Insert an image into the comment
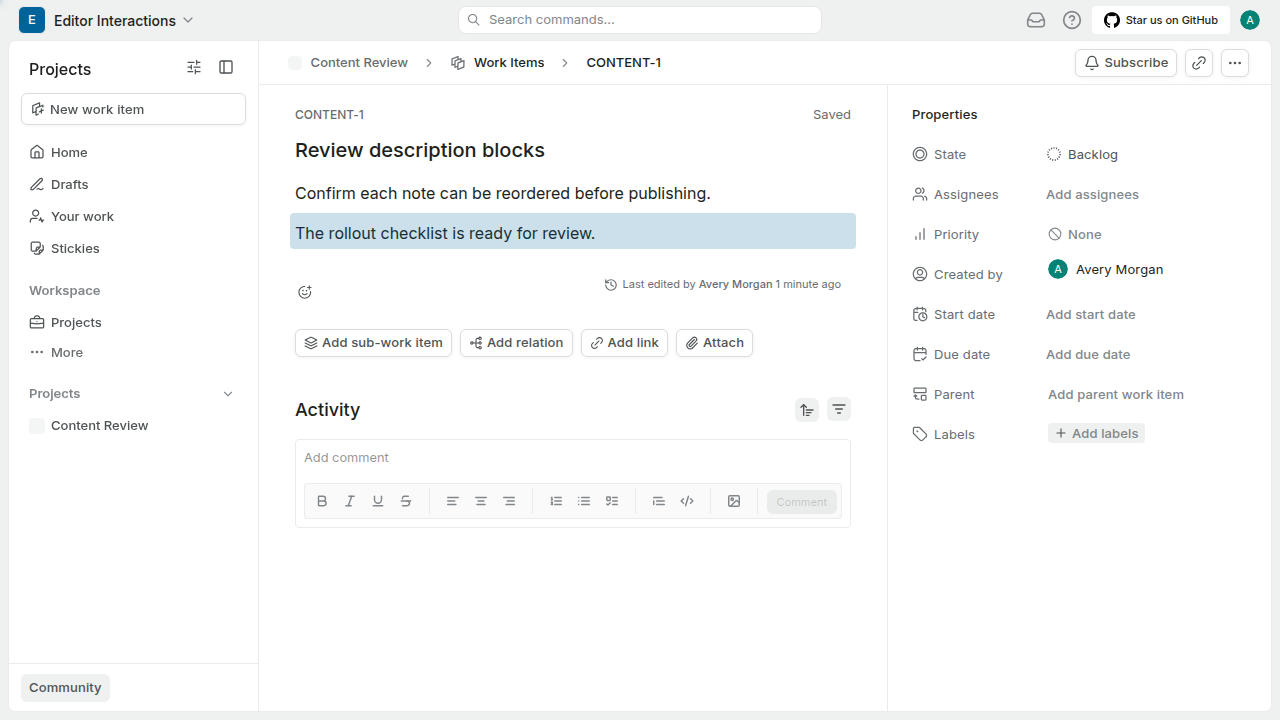The image size is (1280, 720). (x=734, y=501)
